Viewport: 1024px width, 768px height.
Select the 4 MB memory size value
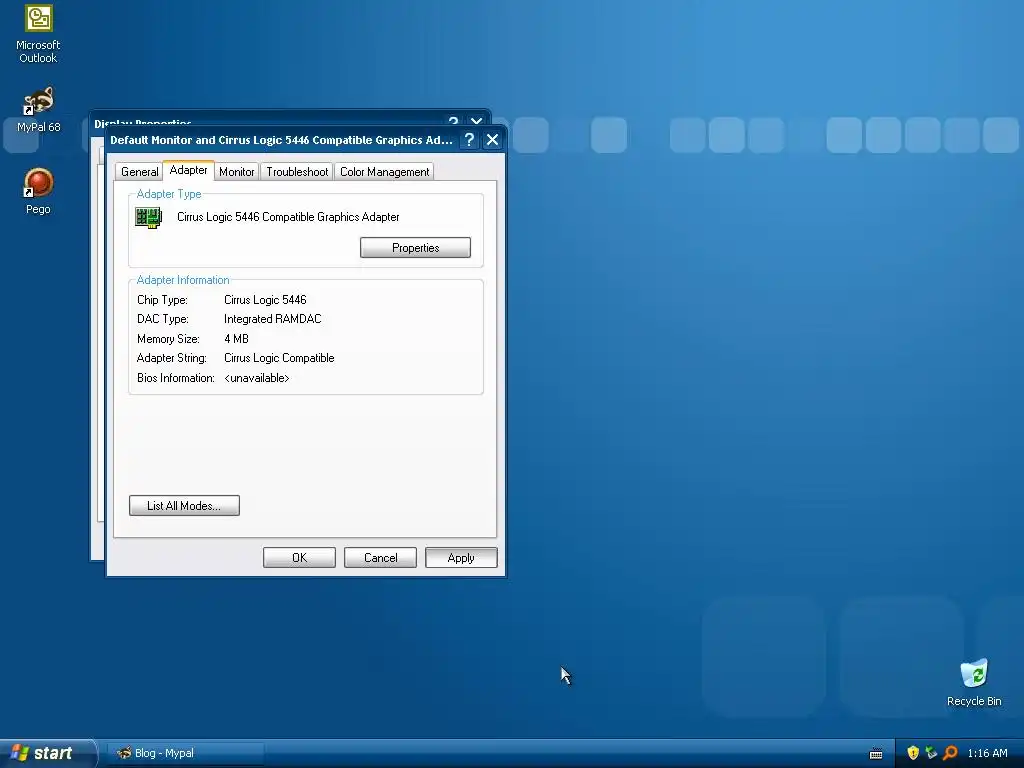click(x=236, y=338)
